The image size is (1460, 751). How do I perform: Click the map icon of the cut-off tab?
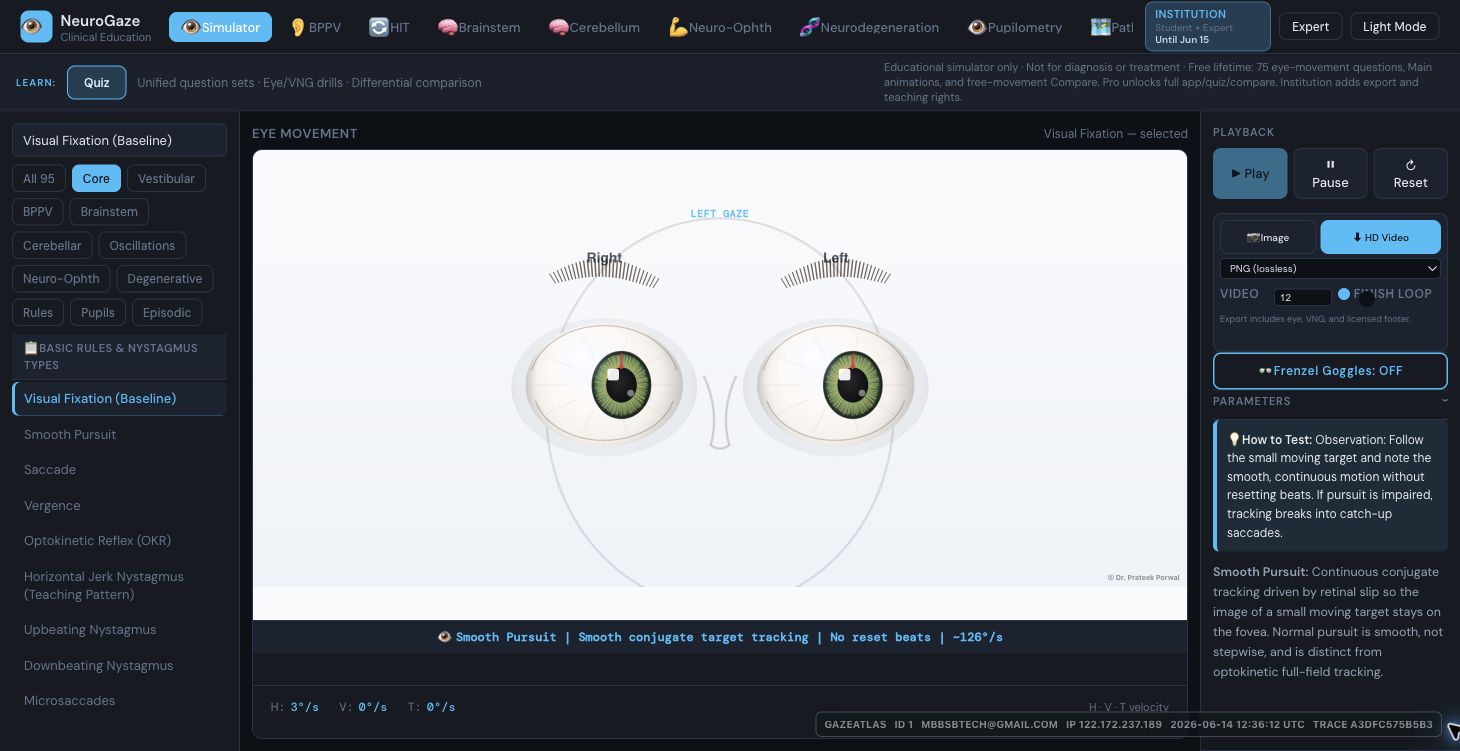(1100, 27)
